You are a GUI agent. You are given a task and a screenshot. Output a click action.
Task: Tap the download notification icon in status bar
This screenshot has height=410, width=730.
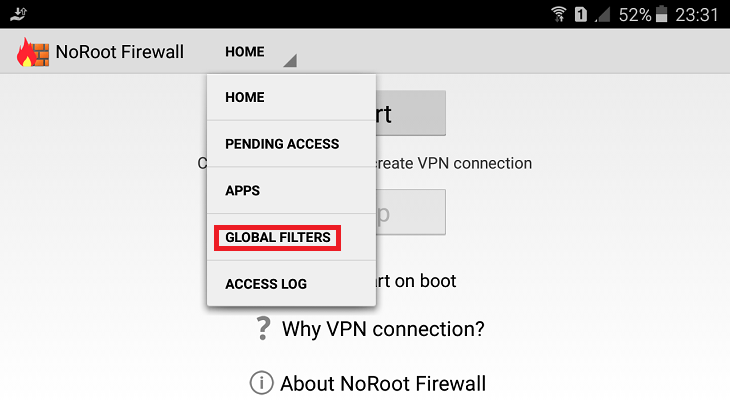(19, 14)
